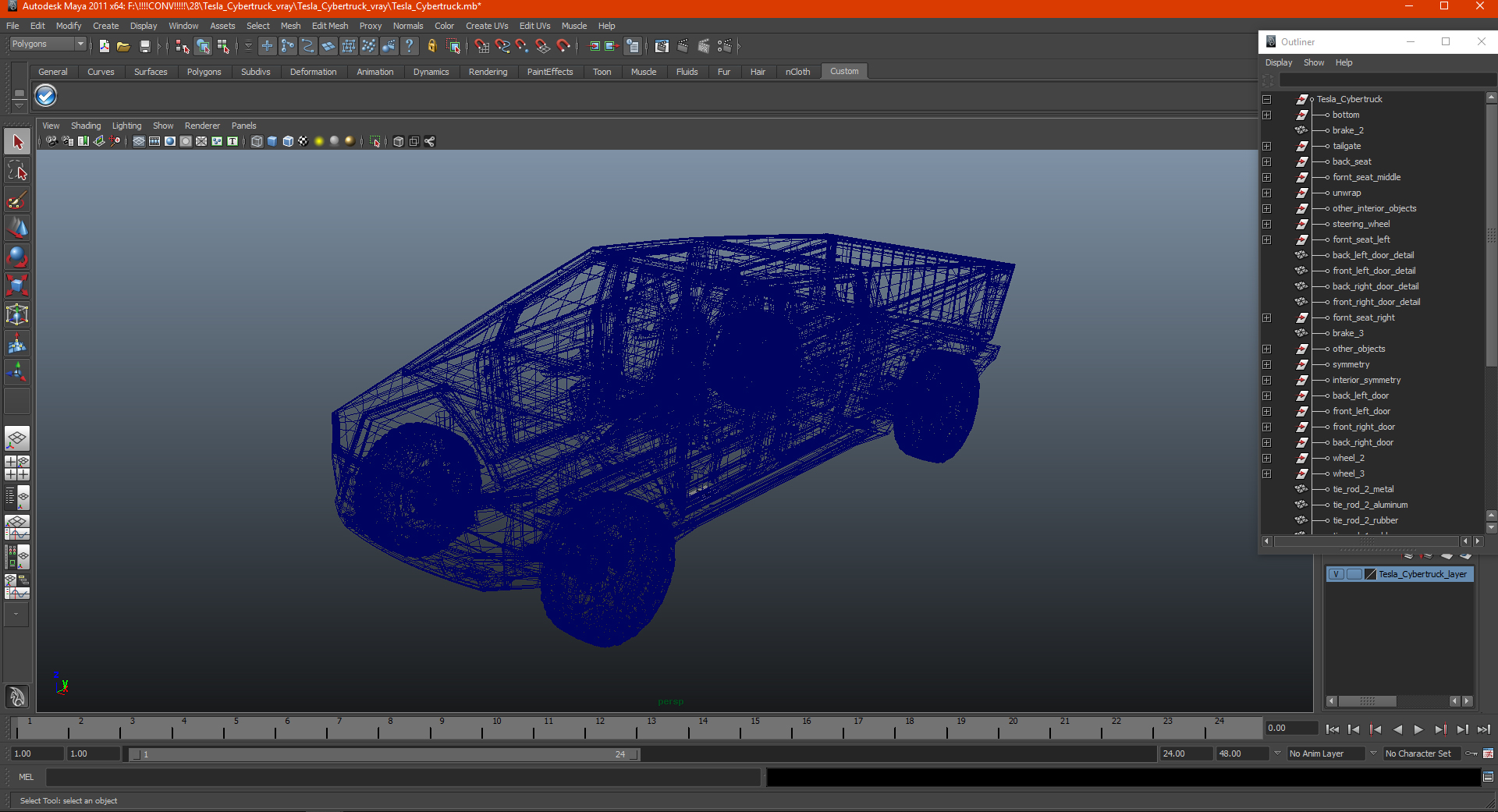Switch to single perspective view layout
The image size is (1498, 812).
17,439
